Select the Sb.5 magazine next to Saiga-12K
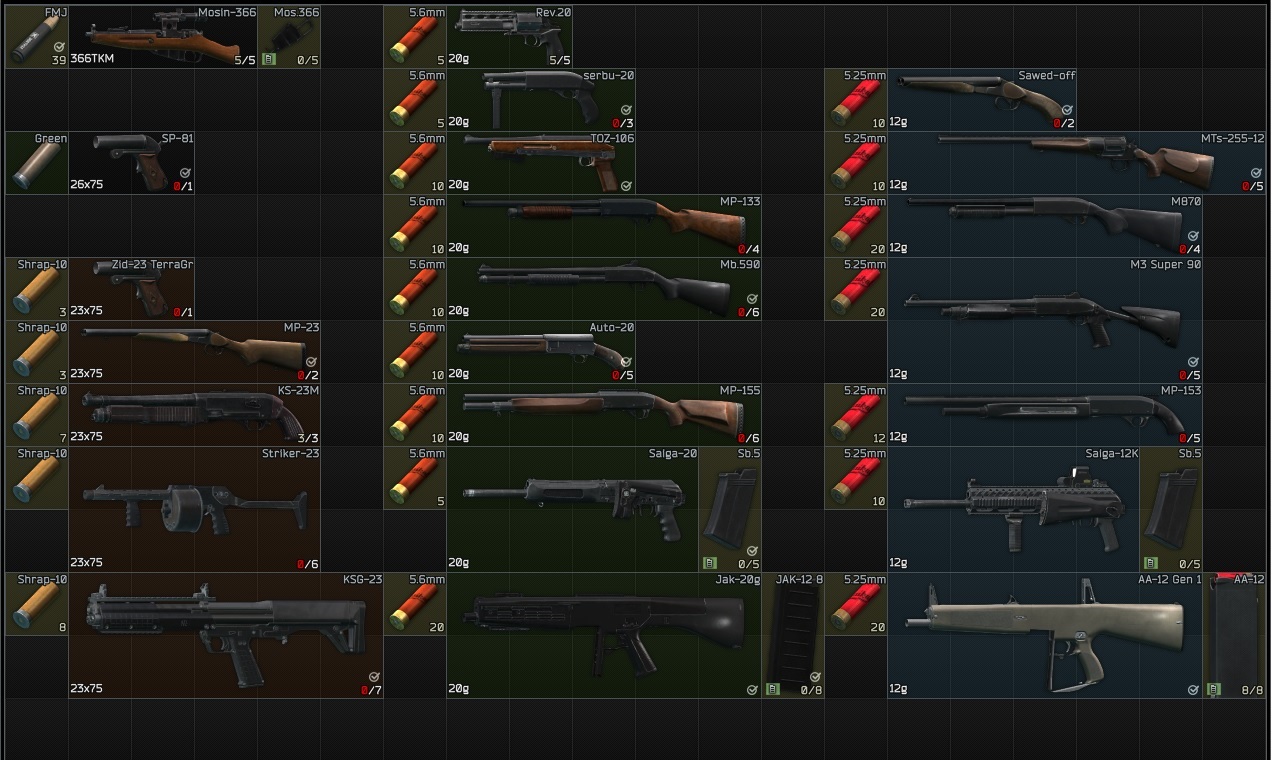The width and height of the screenshot is (1272, 760). 1172,508
